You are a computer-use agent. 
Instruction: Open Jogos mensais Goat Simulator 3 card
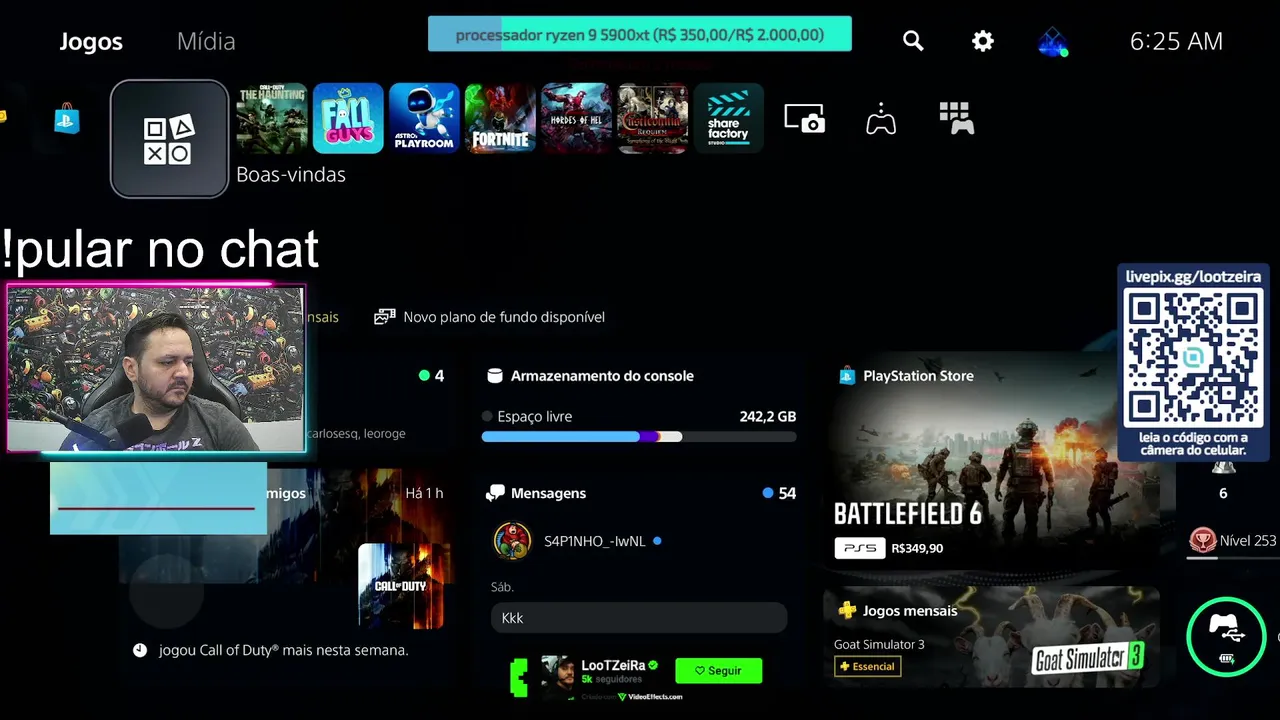pos(991,637)
